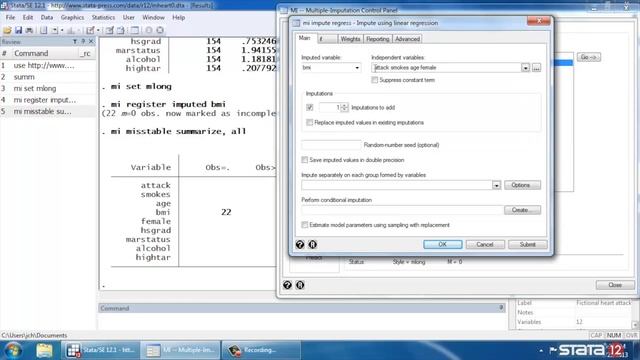Click the Random-number seed input field
The width and height of the screenshot is (640, 360).
point(331,145)
